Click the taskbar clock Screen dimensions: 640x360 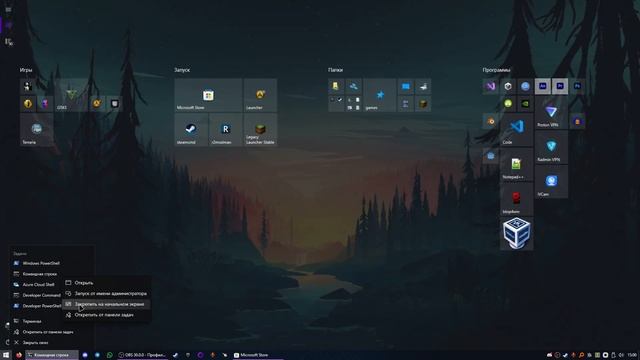(633, 355)
